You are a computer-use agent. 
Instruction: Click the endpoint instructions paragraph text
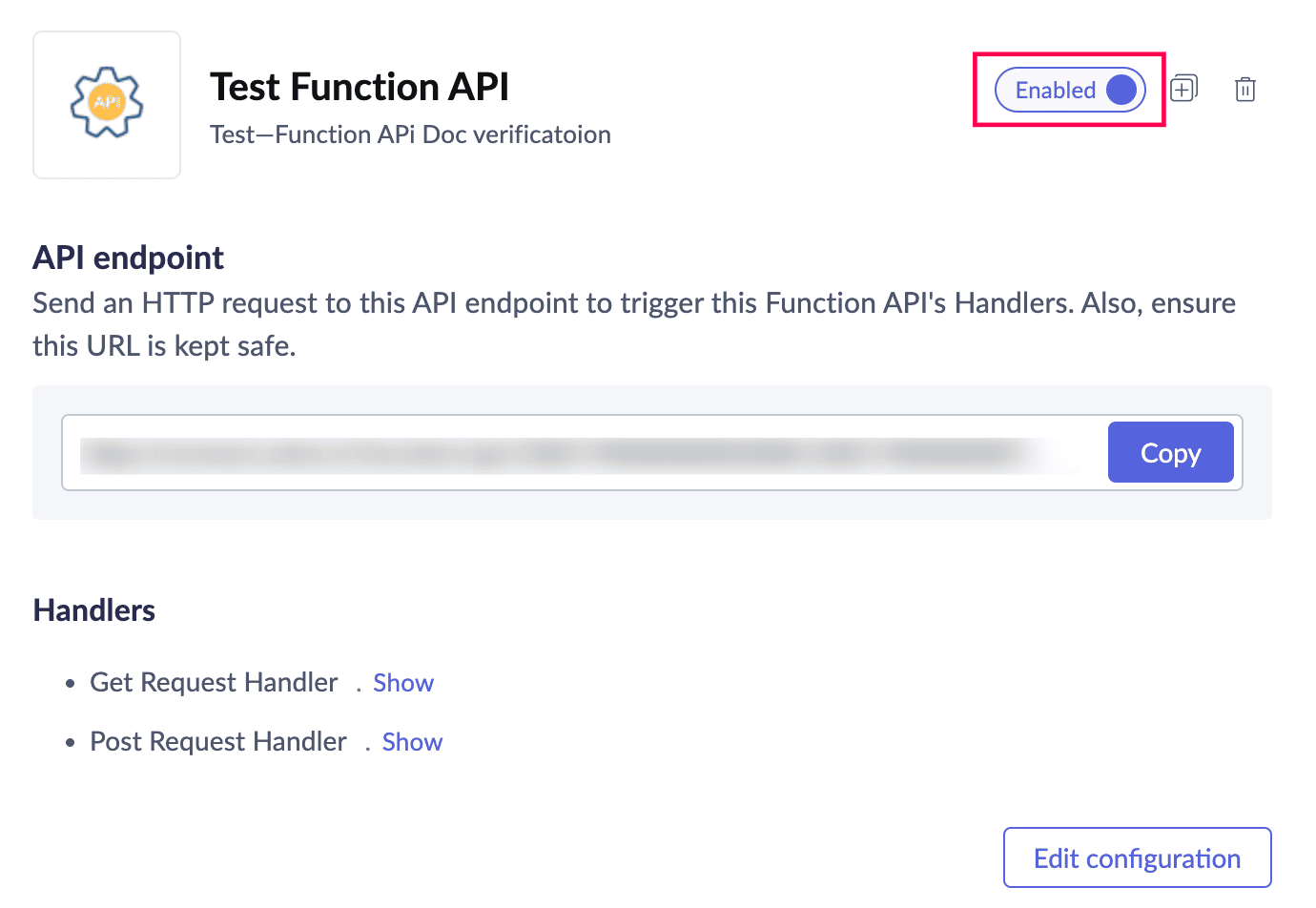coord(634,324)
